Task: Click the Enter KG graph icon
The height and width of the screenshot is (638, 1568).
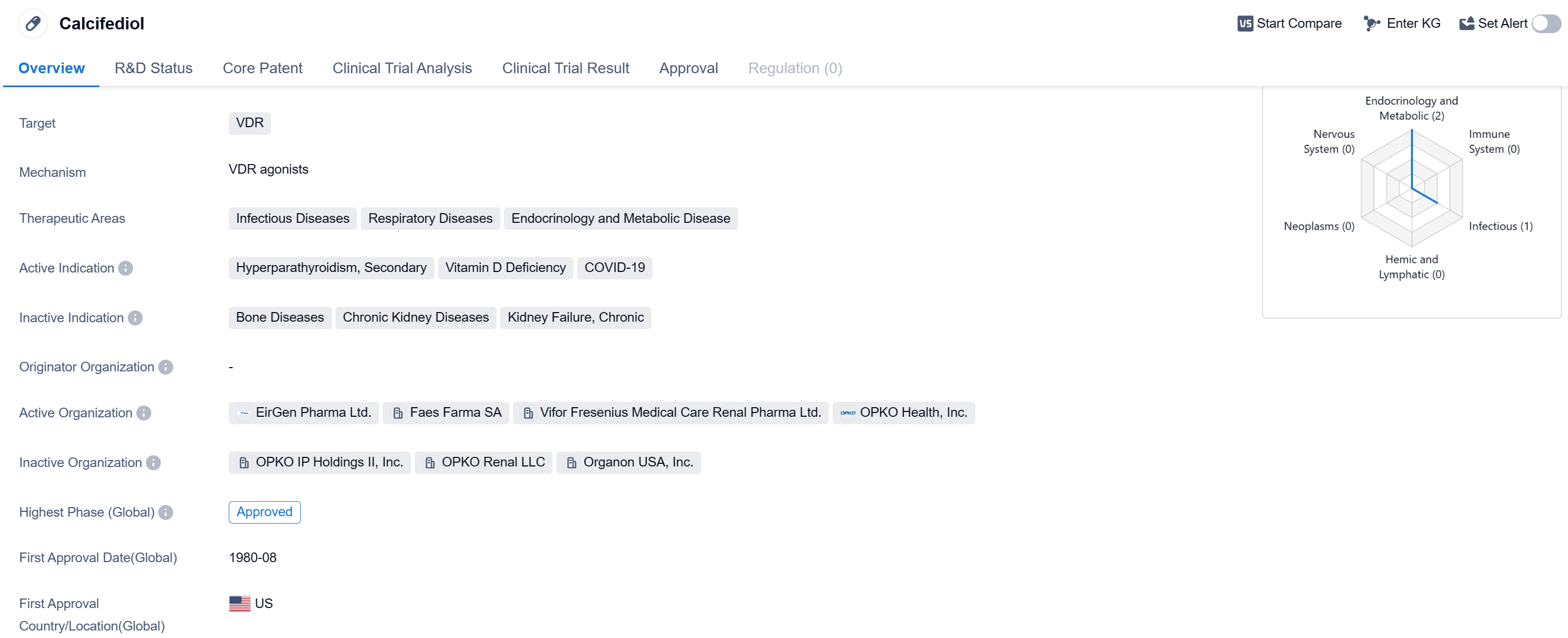Action: (1371, 24)
